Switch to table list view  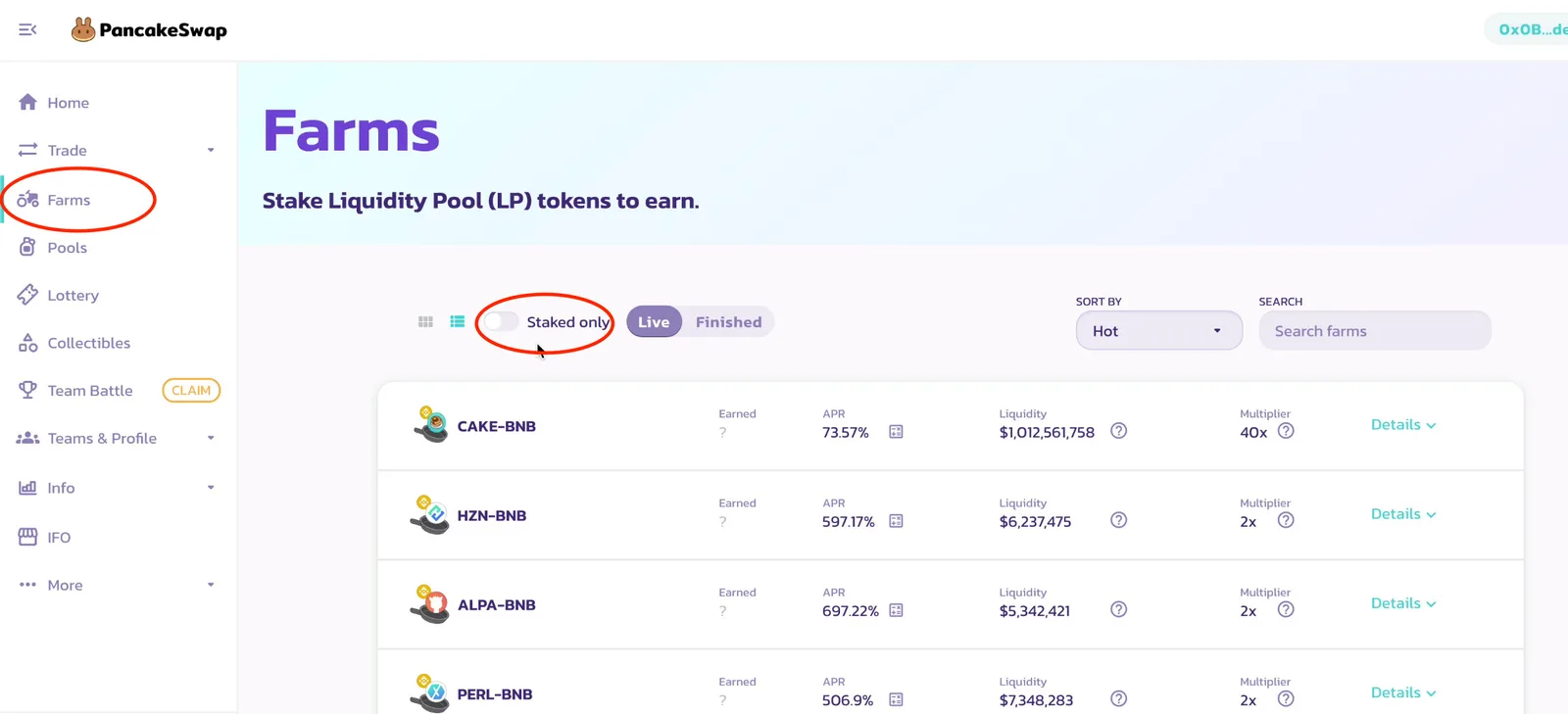click(457, 321)
